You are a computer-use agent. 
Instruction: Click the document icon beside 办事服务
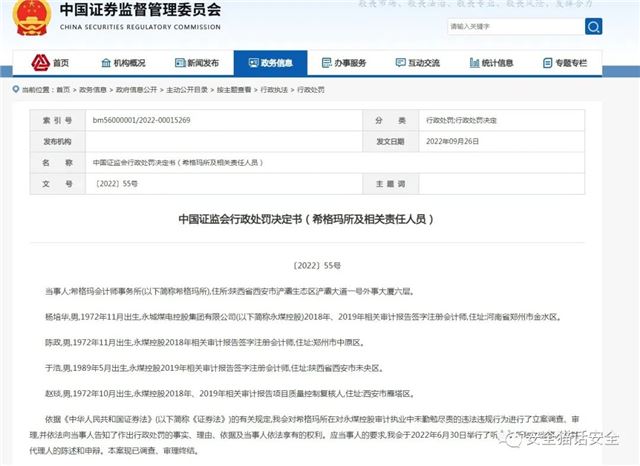[x=327, y=63]
